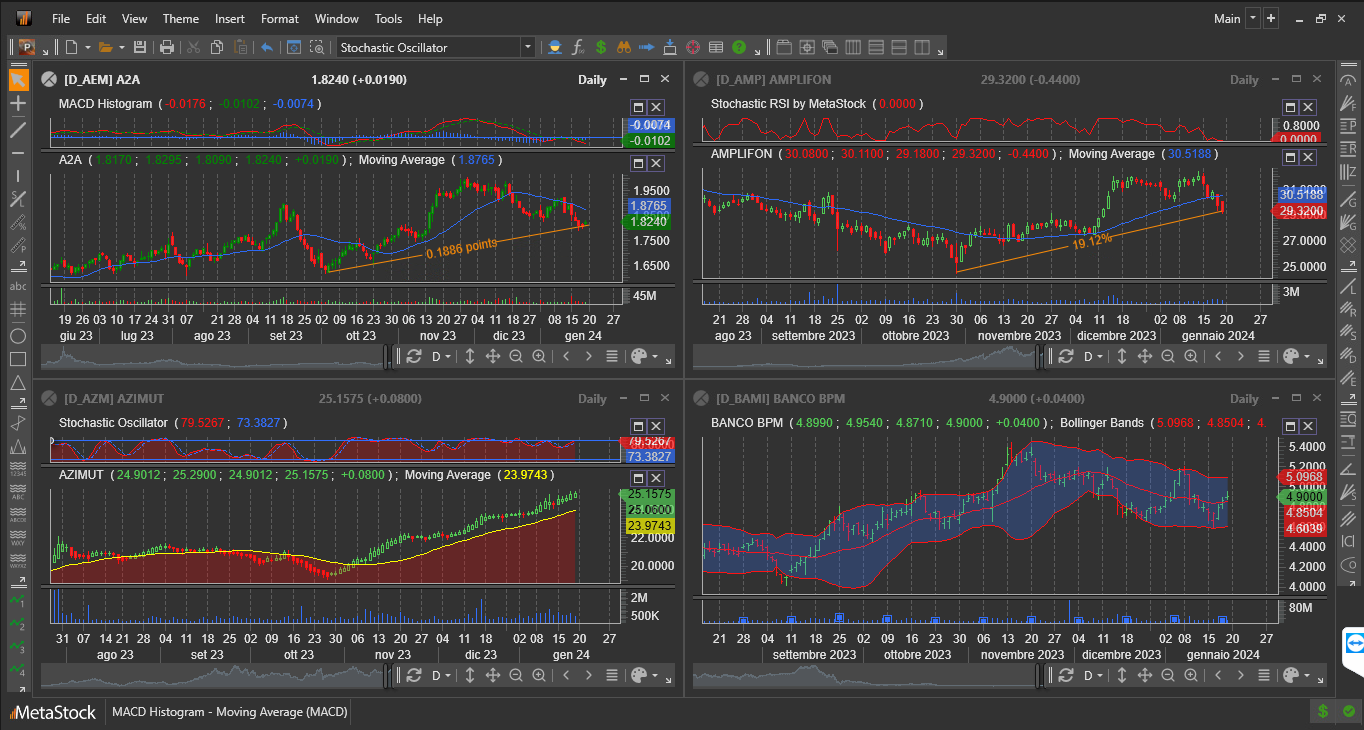Open the Tools menu
This screenshot has width=1364, height=730.
[388, 18]
